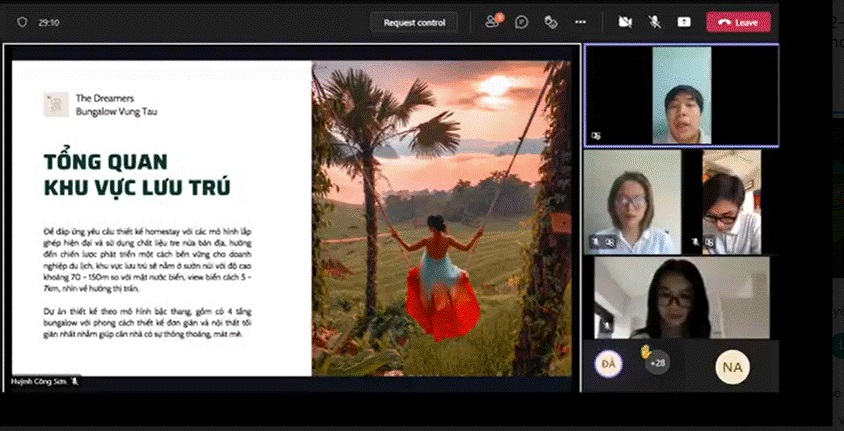
Task: Click the Request control button
Action: (414, 22)
